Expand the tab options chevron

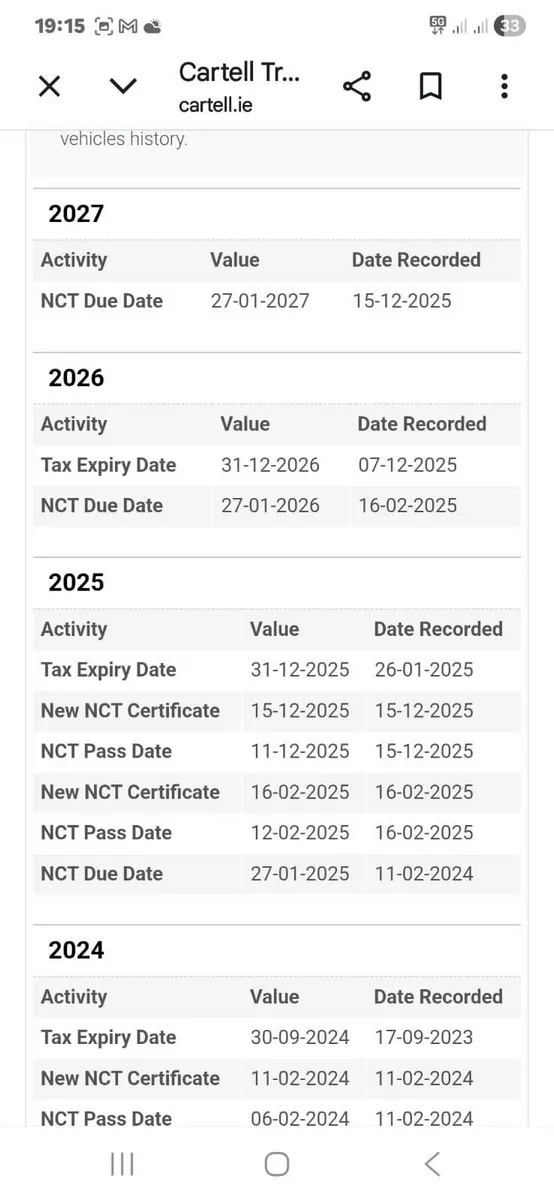(123, 87)
